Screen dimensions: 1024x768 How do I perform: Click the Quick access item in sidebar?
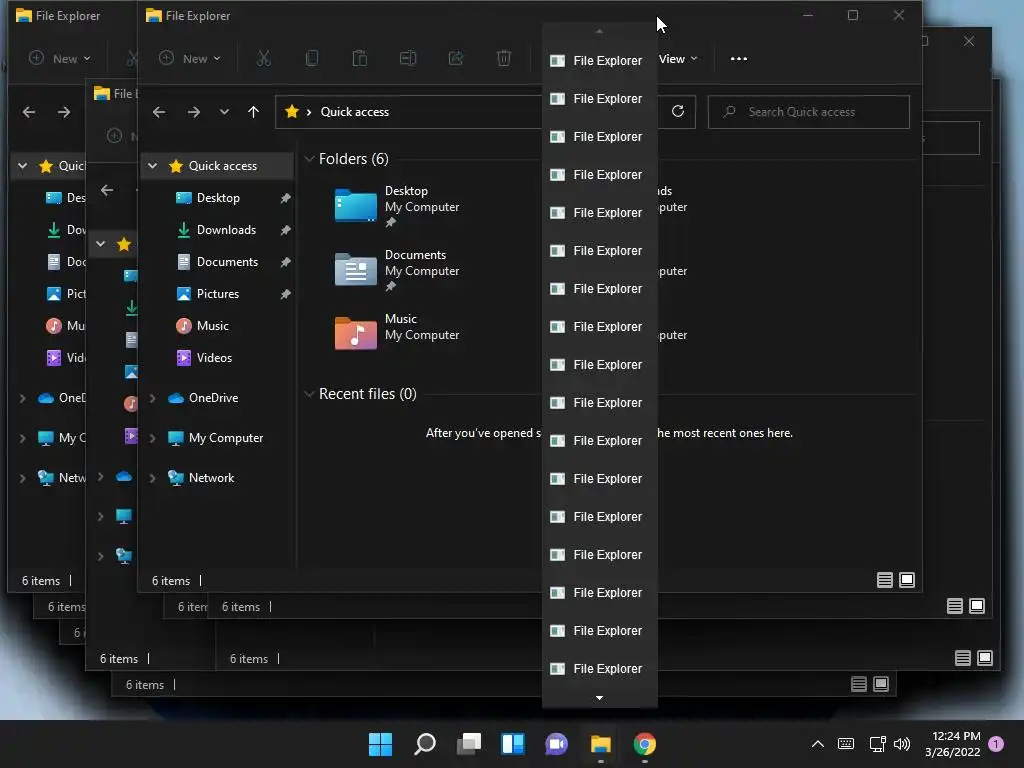coord(217,166)
